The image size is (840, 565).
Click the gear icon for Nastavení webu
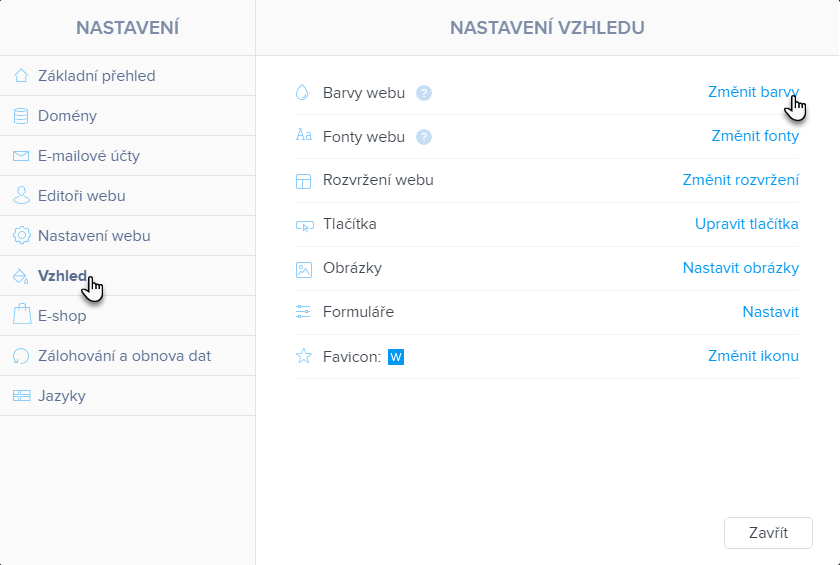click(x=21, y=236)
